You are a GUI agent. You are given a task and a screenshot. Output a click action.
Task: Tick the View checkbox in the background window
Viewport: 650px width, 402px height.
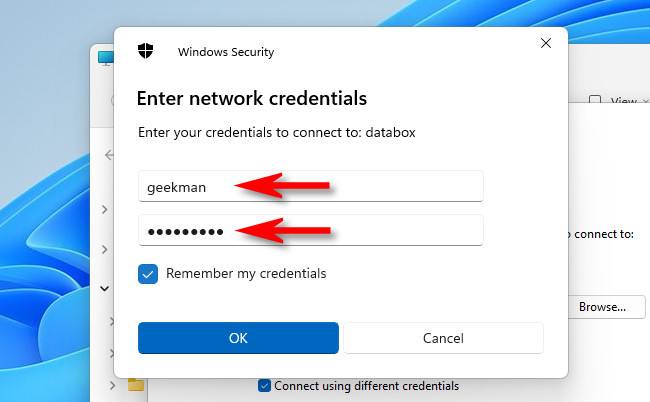click(x=595, y=101)
